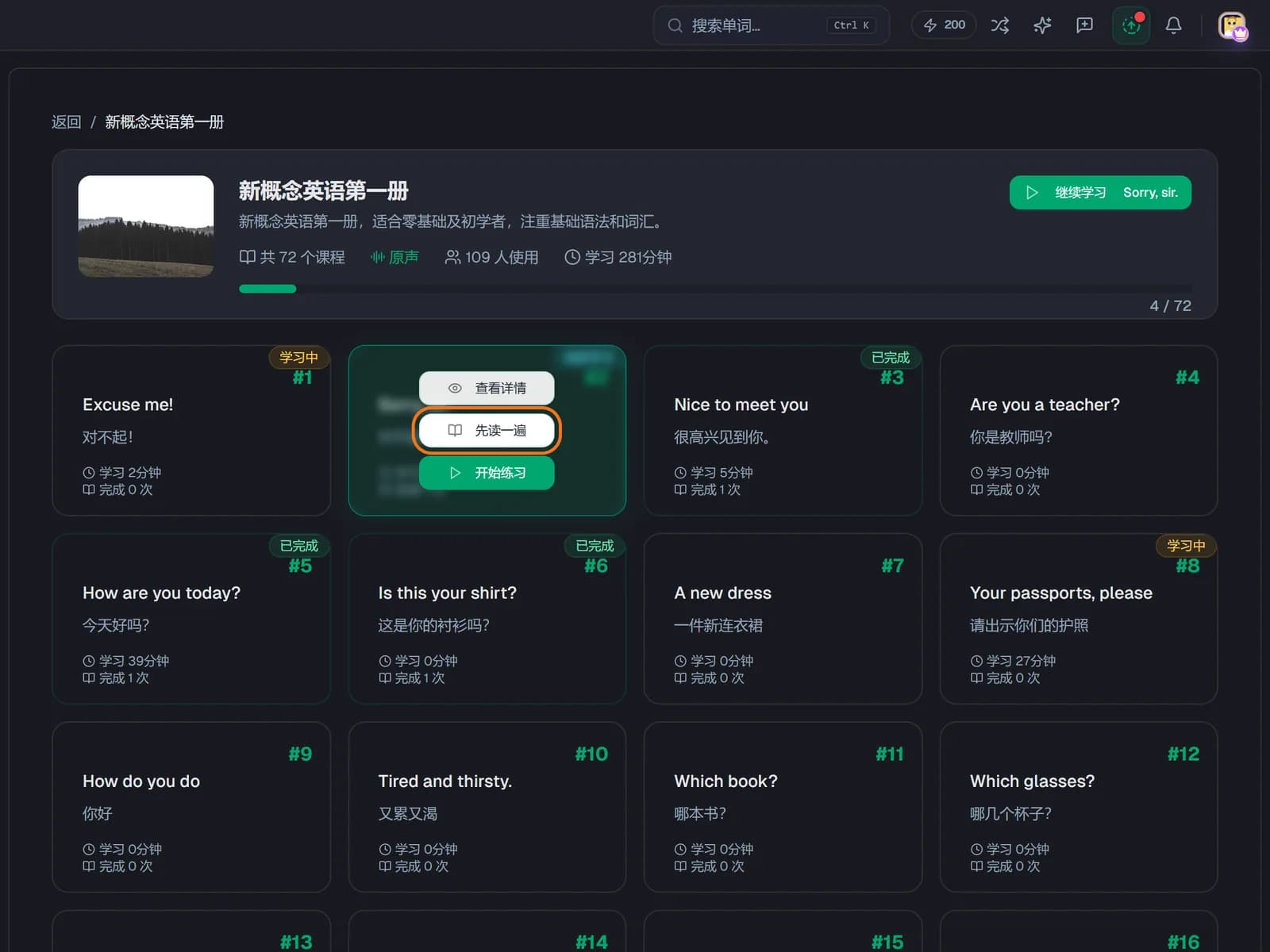Click the 继续学习 Sorry, sir. button

pyautogui.click(x=1100, y=193)
